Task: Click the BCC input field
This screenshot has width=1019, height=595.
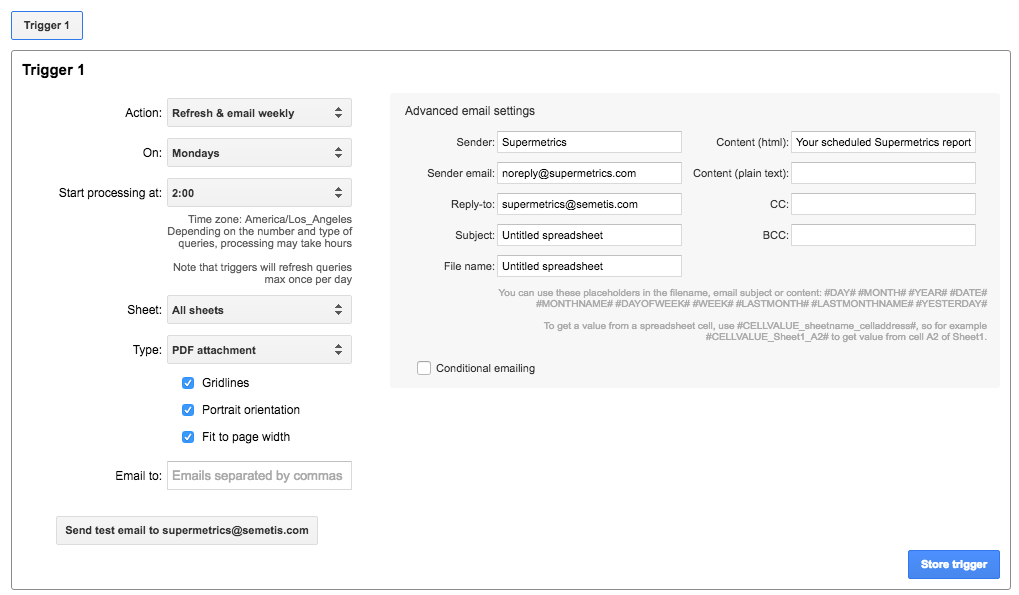Action: (x=883, y=235)
